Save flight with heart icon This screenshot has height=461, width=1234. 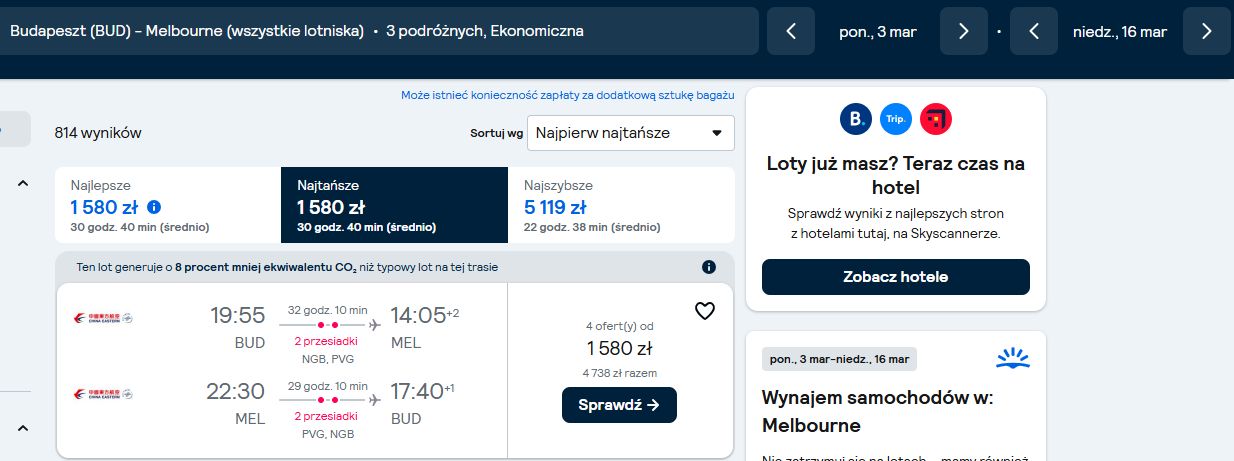point(705,311)
